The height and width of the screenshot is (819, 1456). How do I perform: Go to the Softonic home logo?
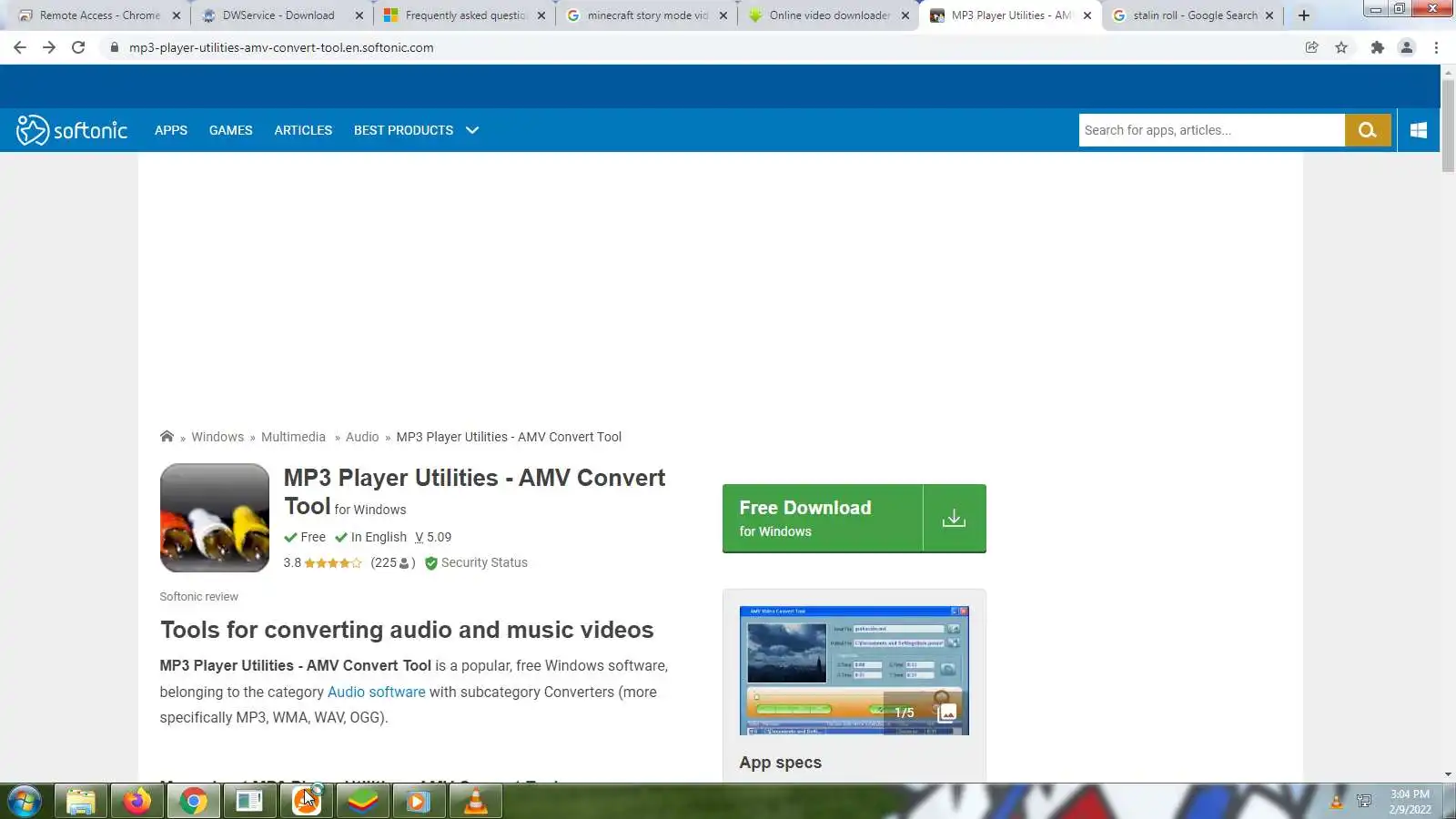pos(72,130)
